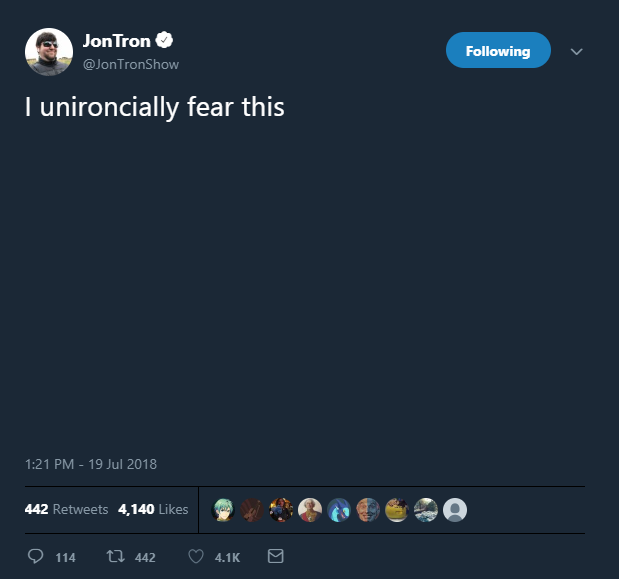Retweet using the retweet arrows icon

(116, 557)
